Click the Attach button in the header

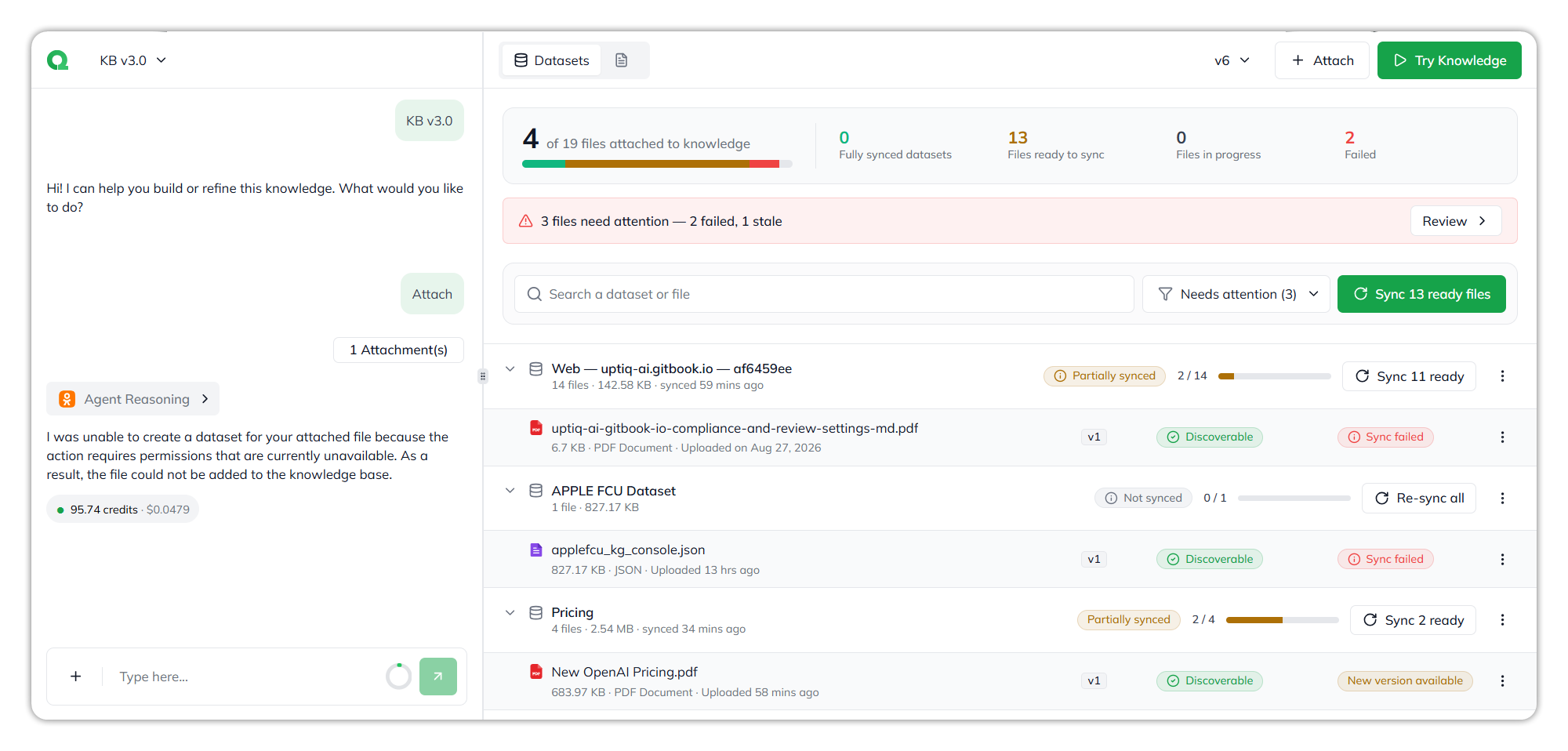point(1322,60)
